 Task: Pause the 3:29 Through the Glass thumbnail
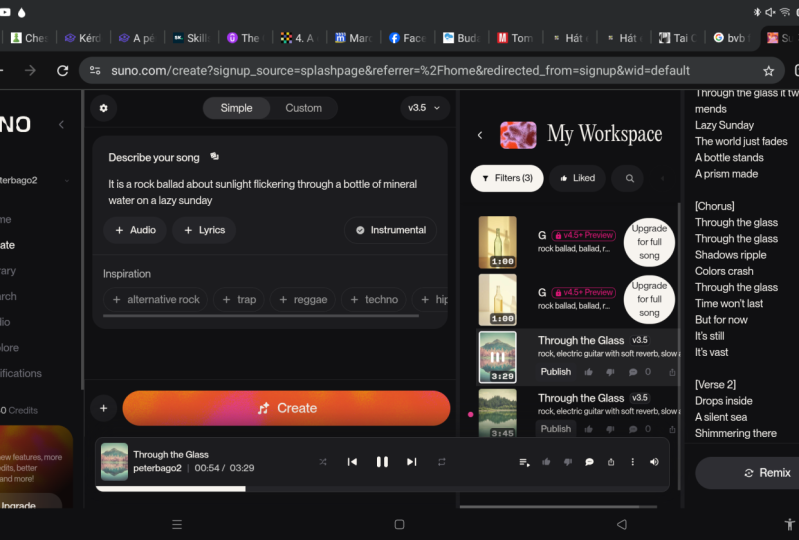click(x=497, y=357)
